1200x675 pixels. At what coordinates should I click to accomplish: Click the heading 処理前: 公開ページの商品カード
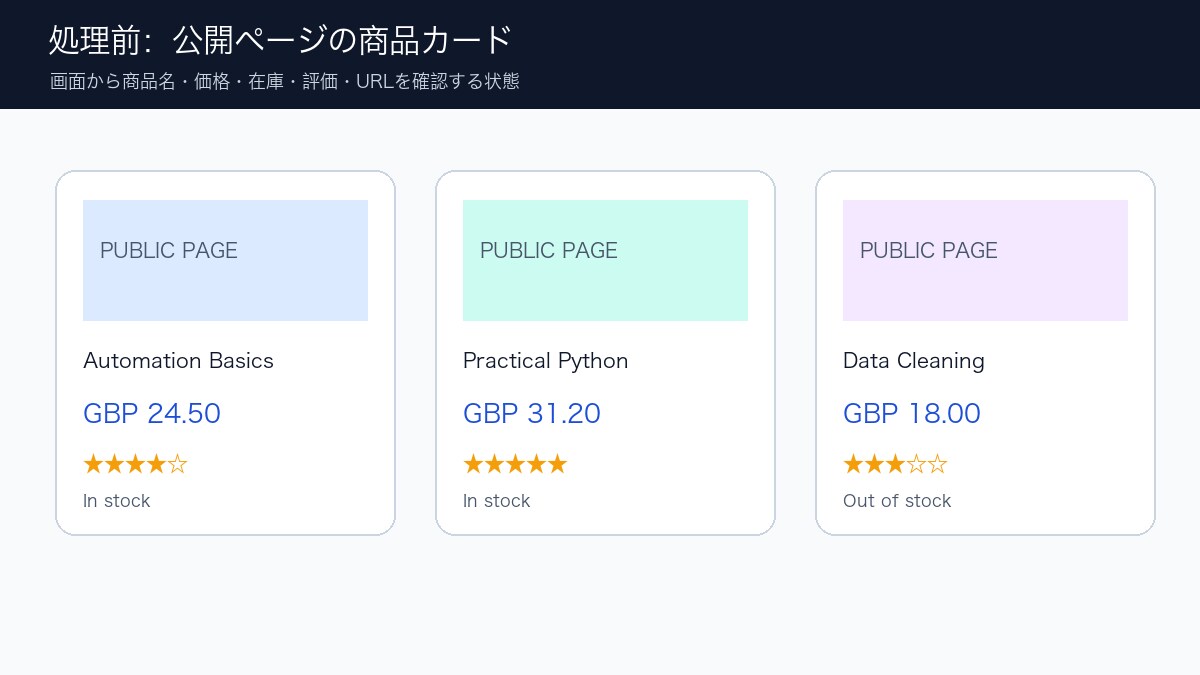(281, 40)
